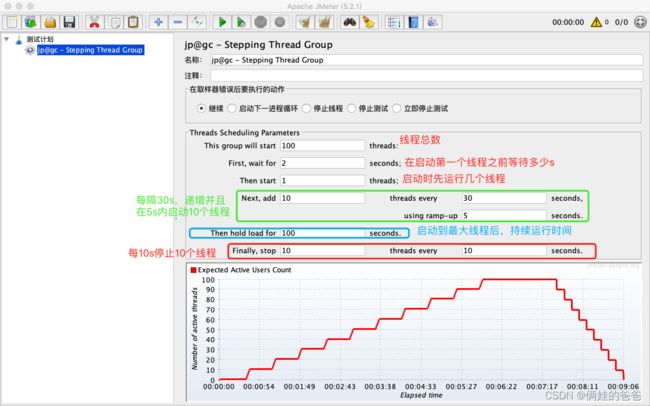This screenshot has width=650, height=406.
Task: Click the Stop test icon
Action: click(x=261, y=22)
